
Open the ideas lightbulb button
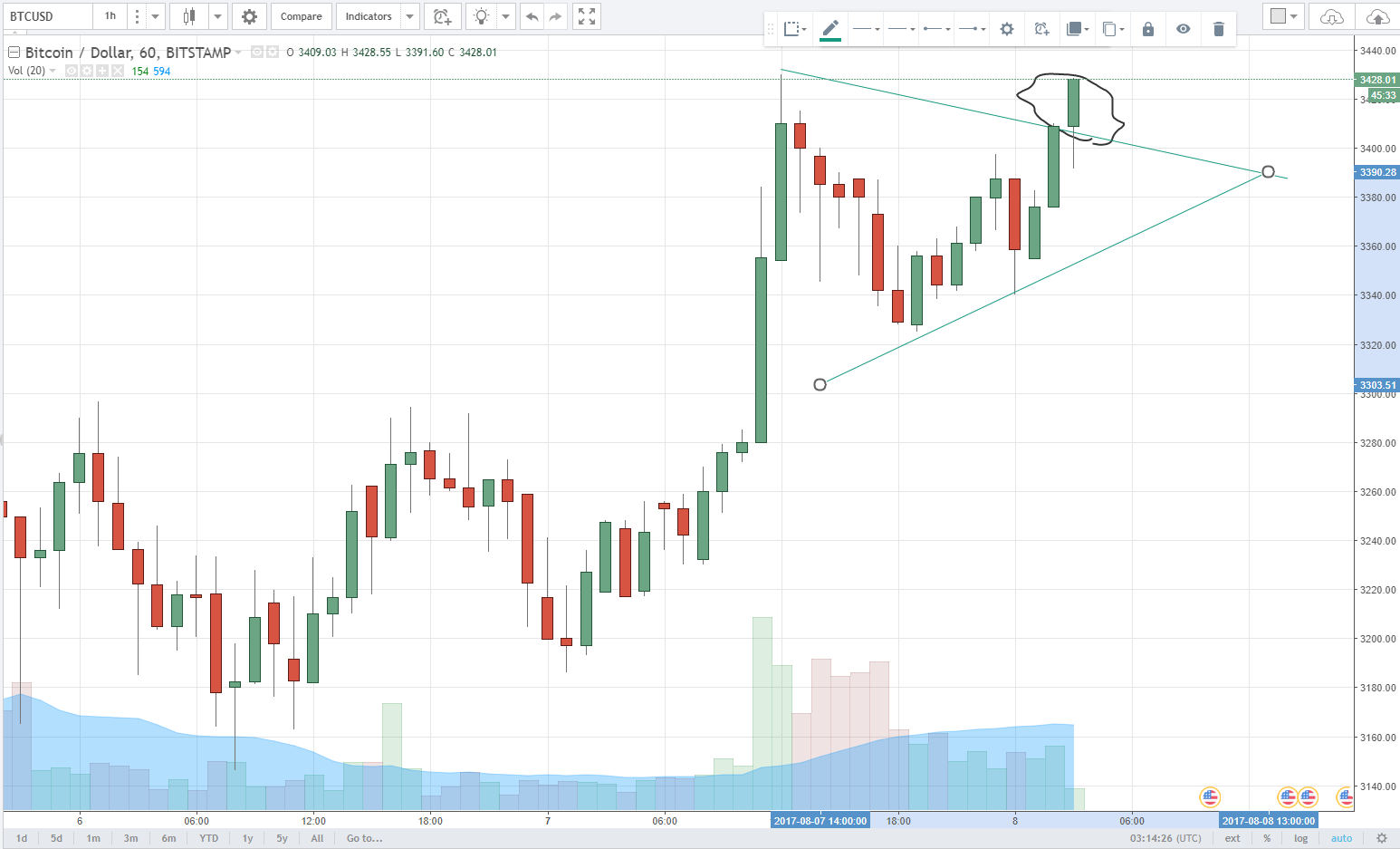[481, 16]
